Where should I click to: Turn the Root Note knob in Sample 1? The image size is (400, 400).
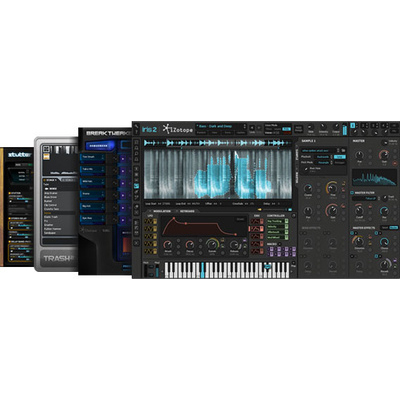(306, 170)
